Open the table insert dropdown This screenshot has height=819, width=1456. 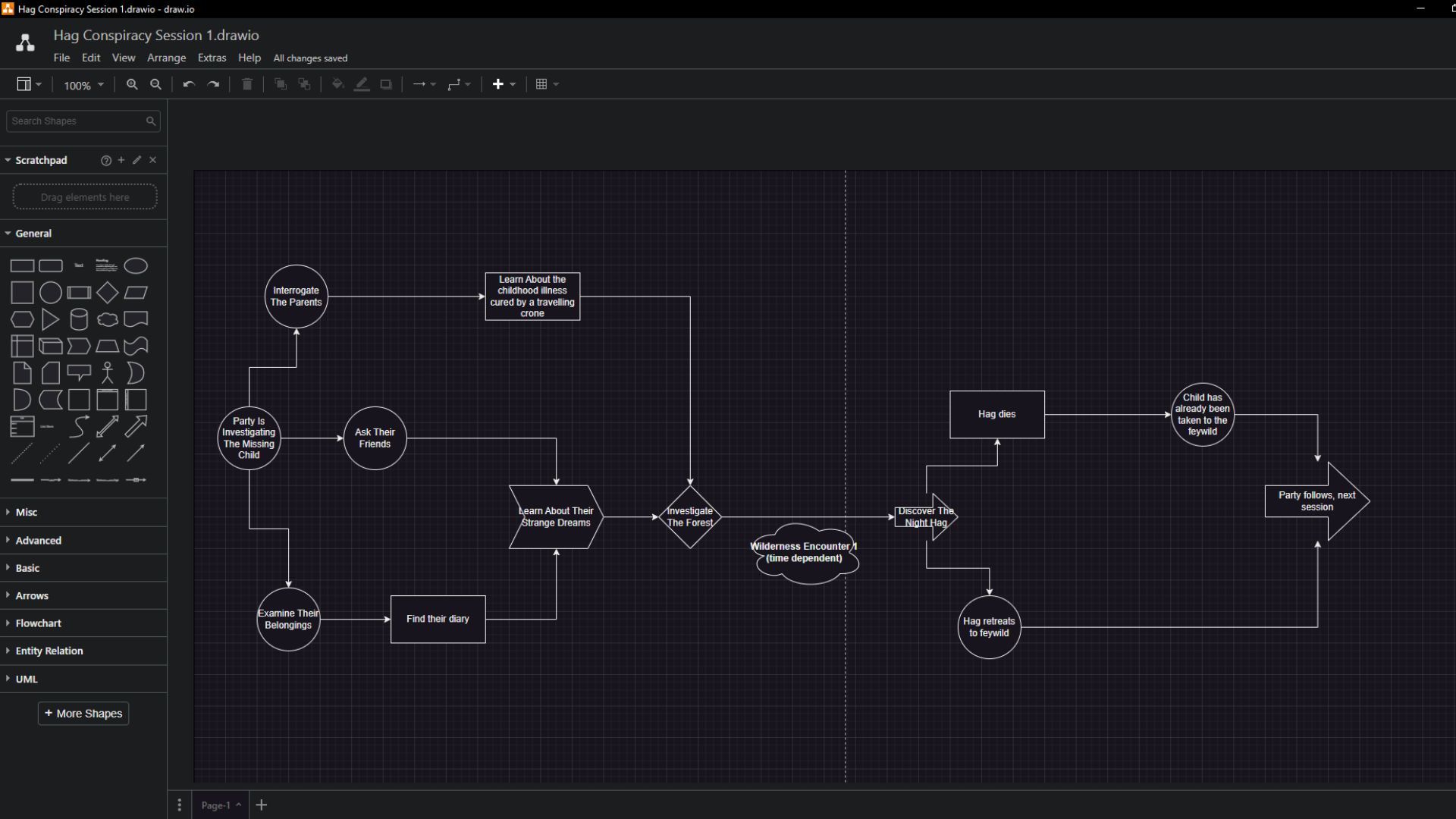547,84
